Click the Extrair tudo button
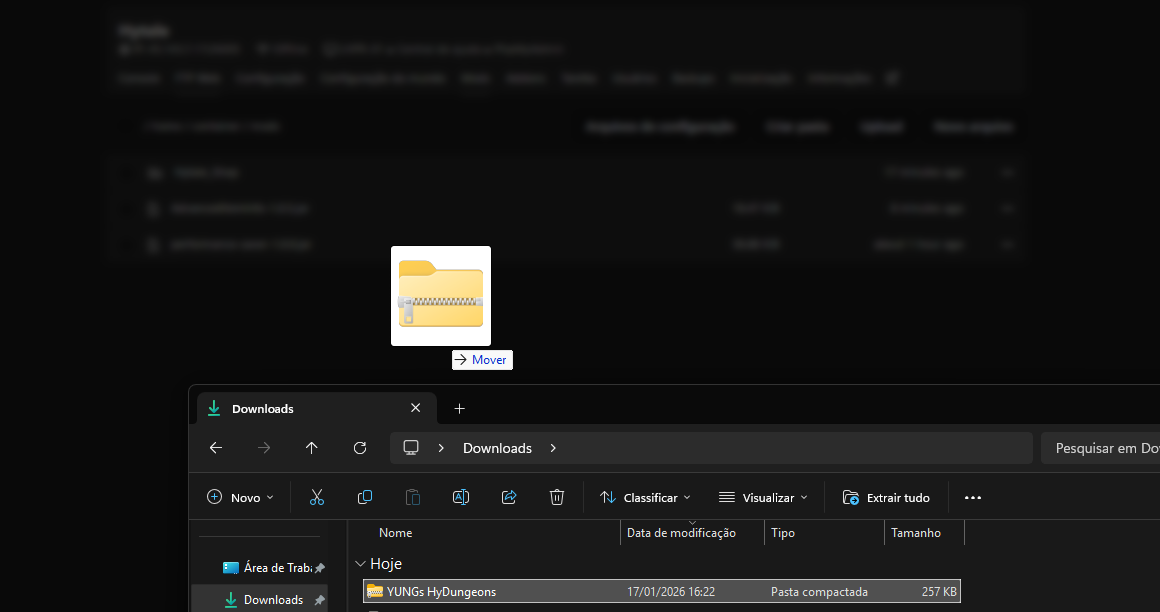The width and height of the screenshot is (1160, 612). tap(886, 497)
